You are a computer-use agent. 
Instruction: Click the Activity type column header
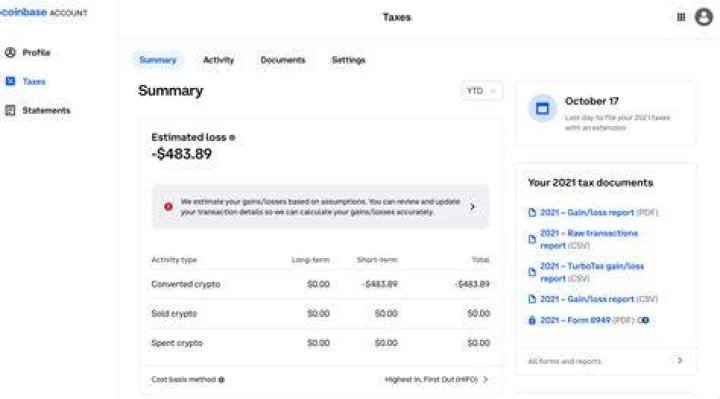pos(174,260)
